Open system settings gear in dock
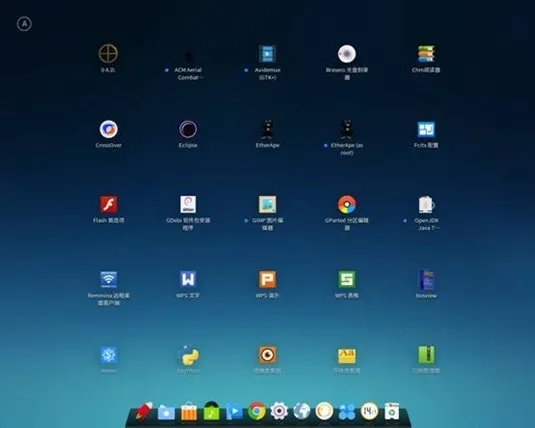535x428 pixels. click(279, 411)
